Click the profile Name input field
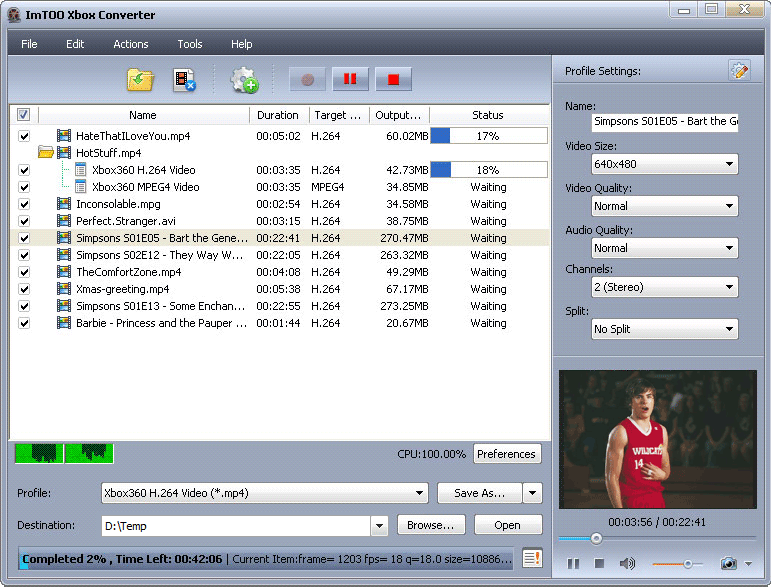The height and width of the screenshot is (587, 771). 664,121
